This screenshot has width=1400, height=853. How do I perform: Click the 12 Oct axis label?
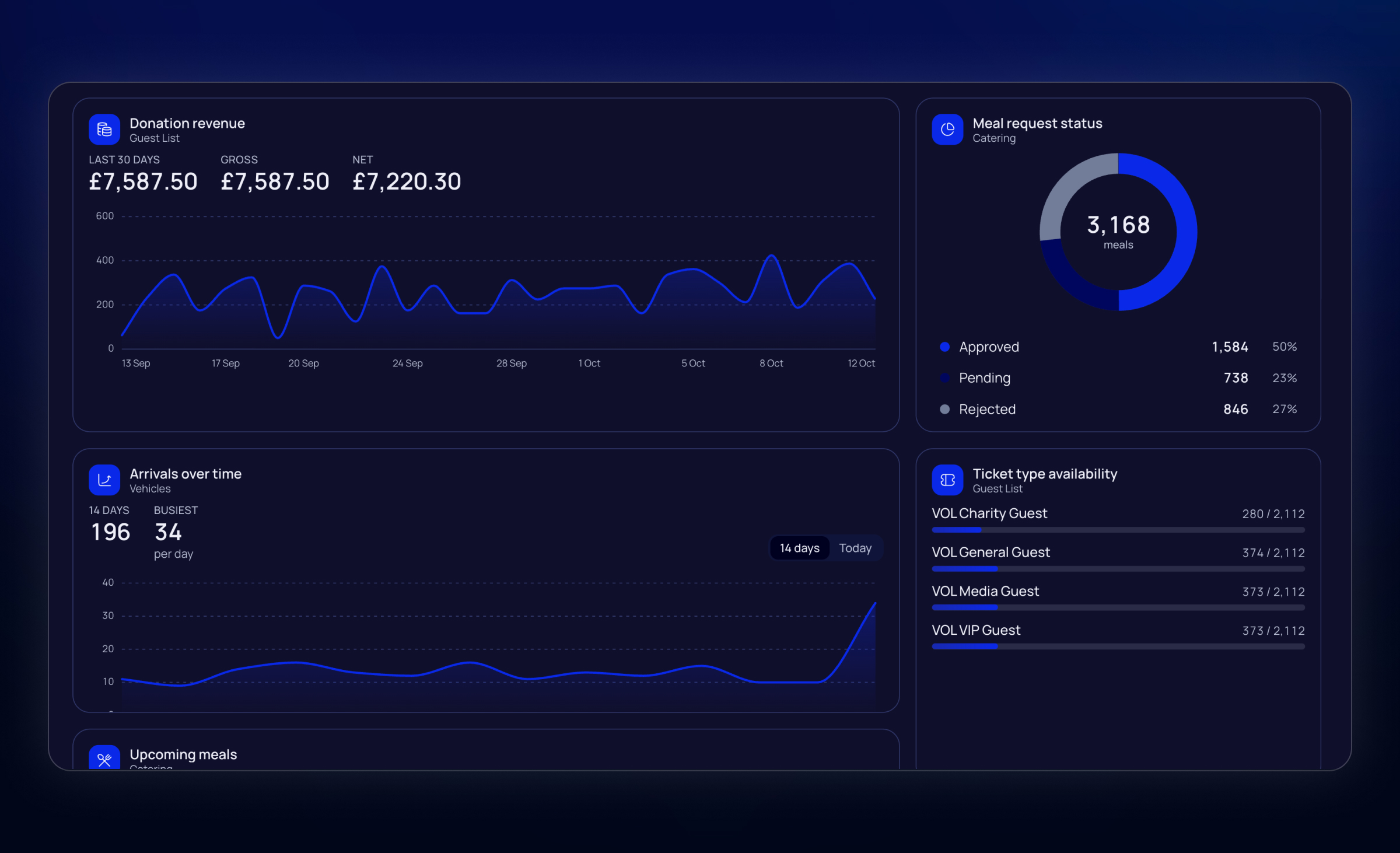point(861,363)
